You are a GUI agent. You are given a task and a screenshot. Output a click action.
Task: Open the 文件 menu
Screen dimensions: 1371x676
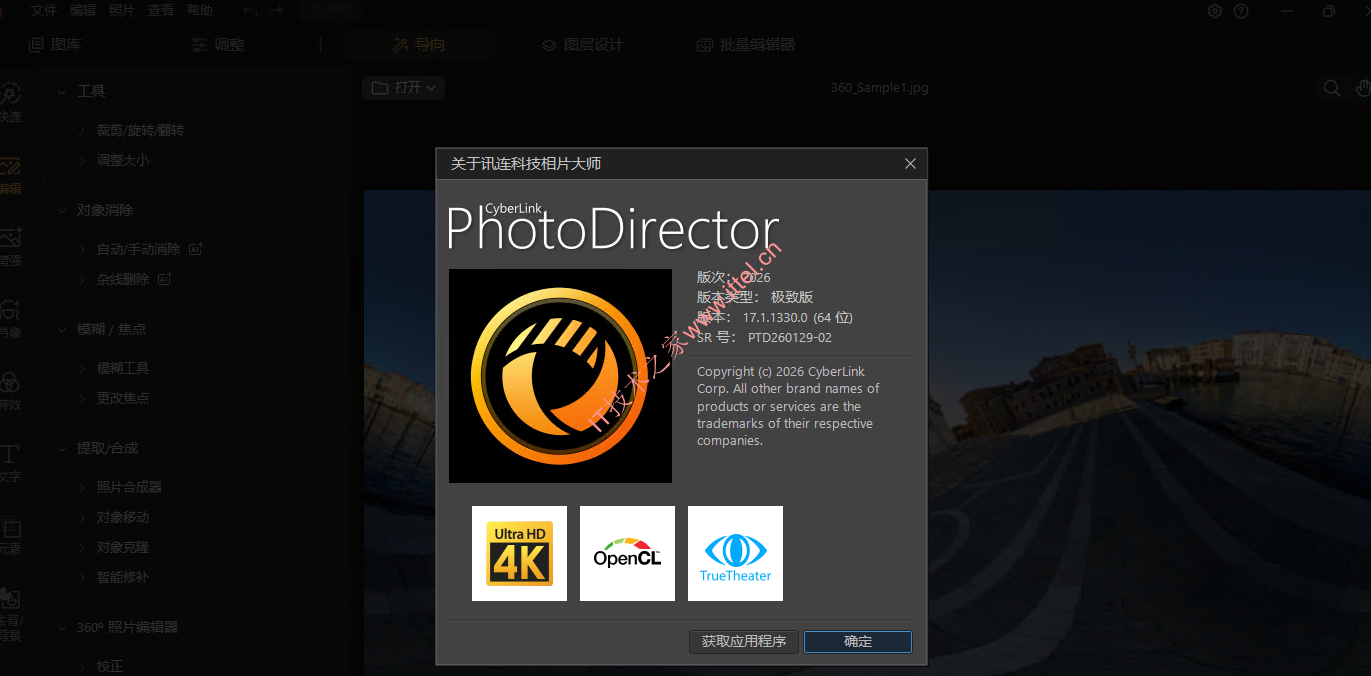(43, 11)
